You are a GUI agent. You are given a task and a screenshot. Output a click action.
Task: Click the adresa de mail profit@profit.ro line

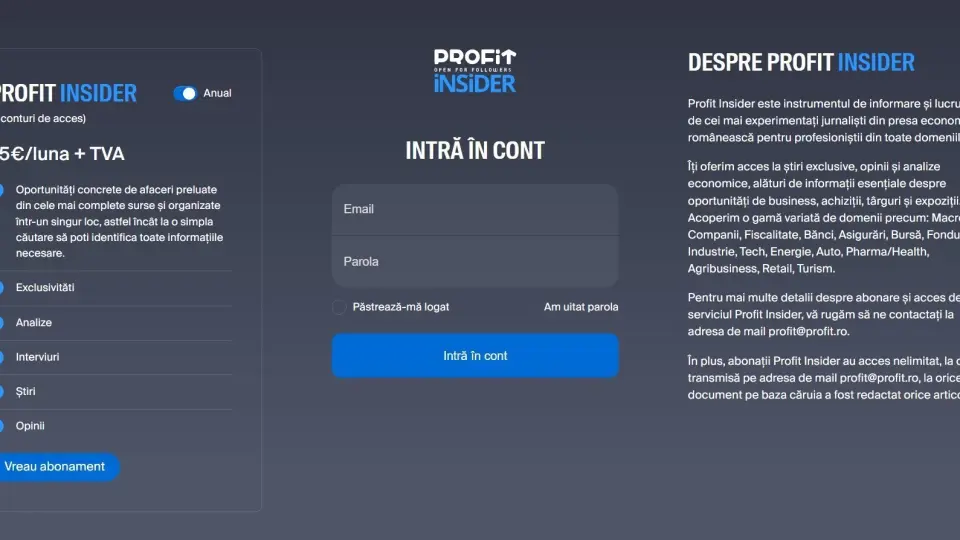point(768,332)
